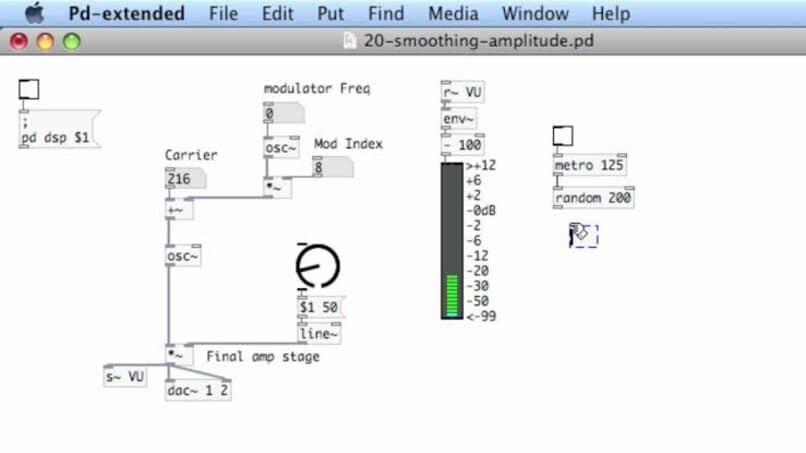Toggle the DSP switch above pd dsp message

point(29,90)
